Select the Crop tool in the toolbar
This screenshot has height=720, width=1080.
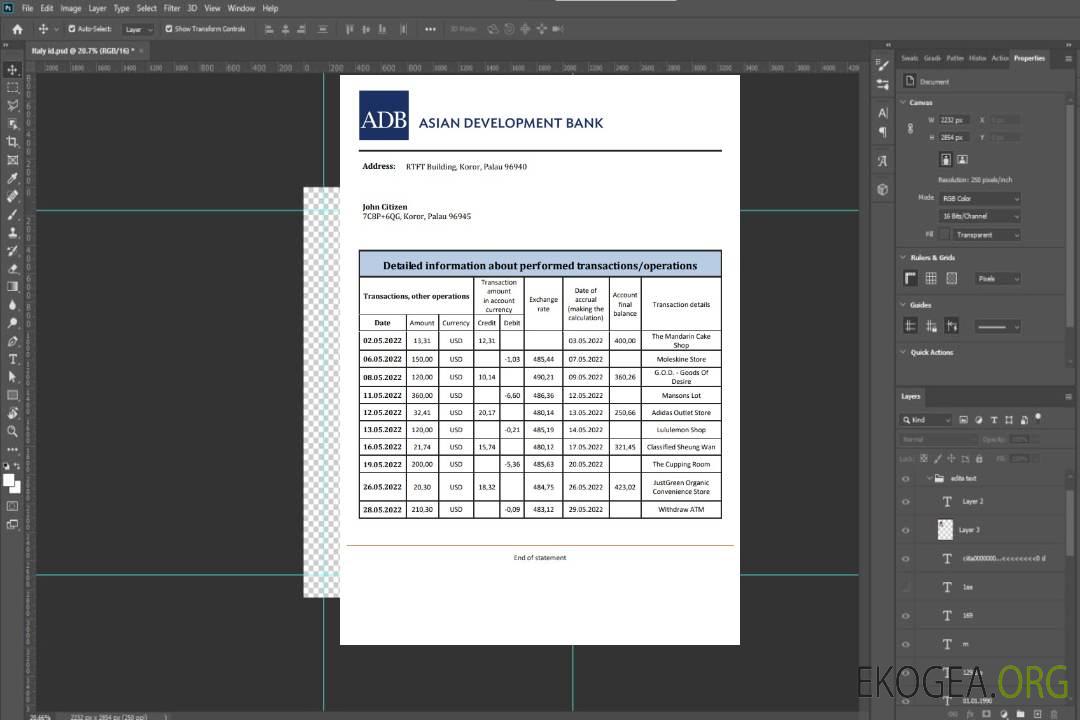pos(13,142)
